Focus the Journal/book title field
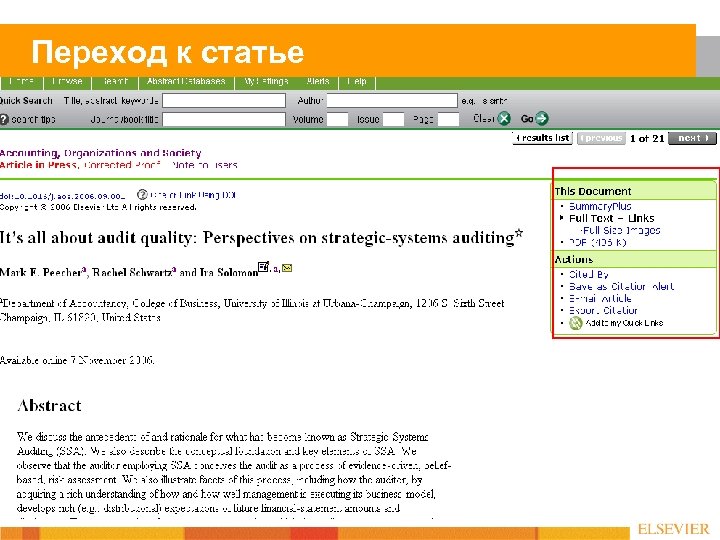Screen dimensions: 720x540 (x=224, y=119)
